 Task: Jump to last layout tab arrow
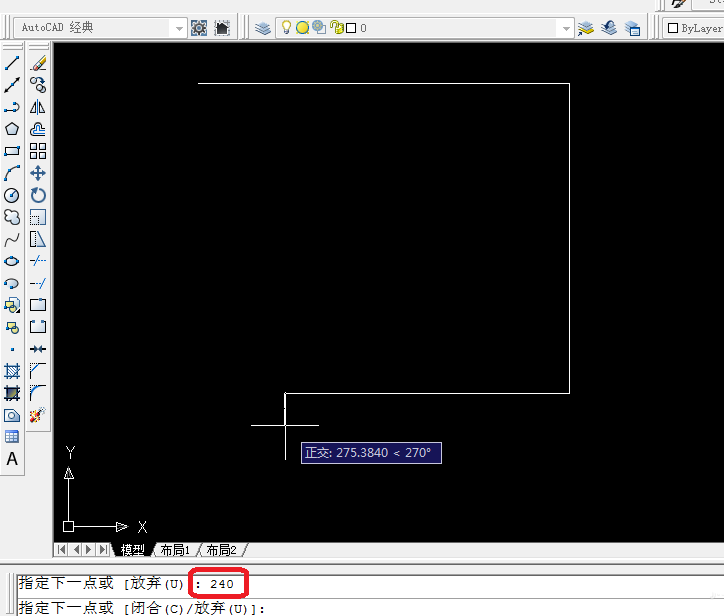[104, 550]
